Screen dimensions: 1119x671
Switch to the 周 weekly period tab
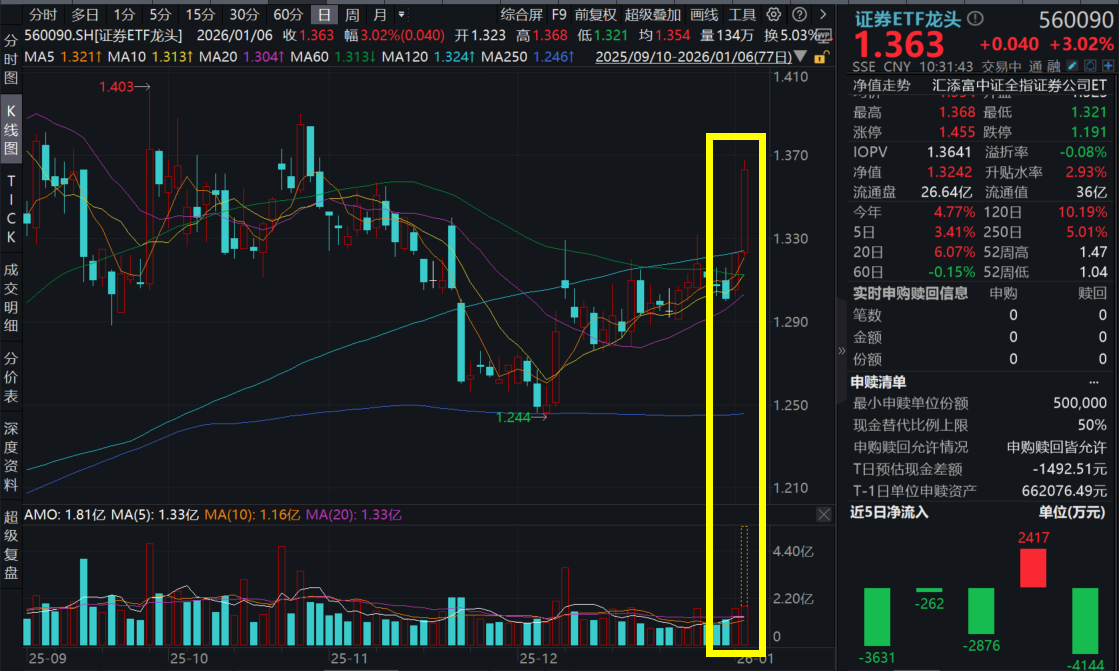(x=352, y=15)
